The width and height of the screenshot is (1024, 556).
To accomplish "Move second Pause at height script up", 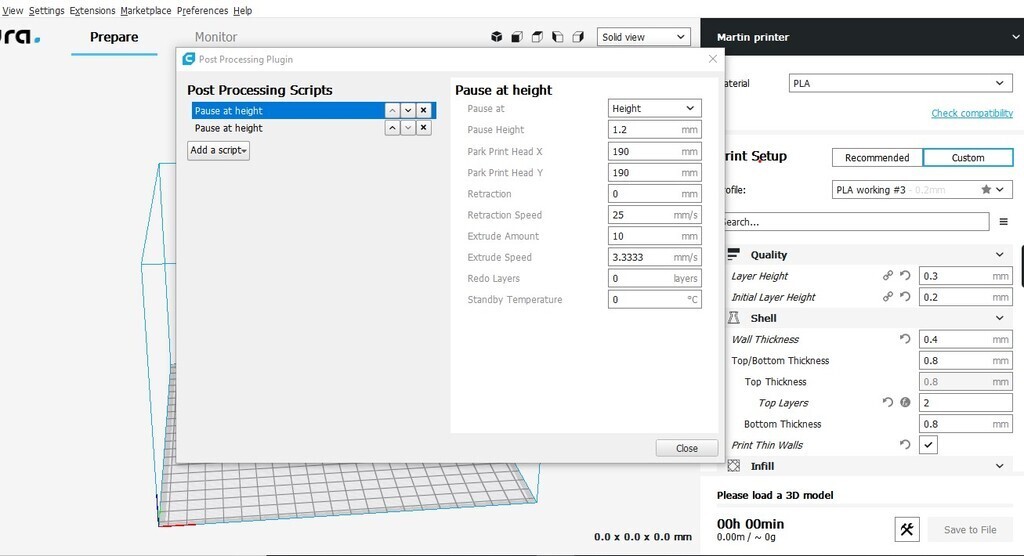I will pos(392,127).
